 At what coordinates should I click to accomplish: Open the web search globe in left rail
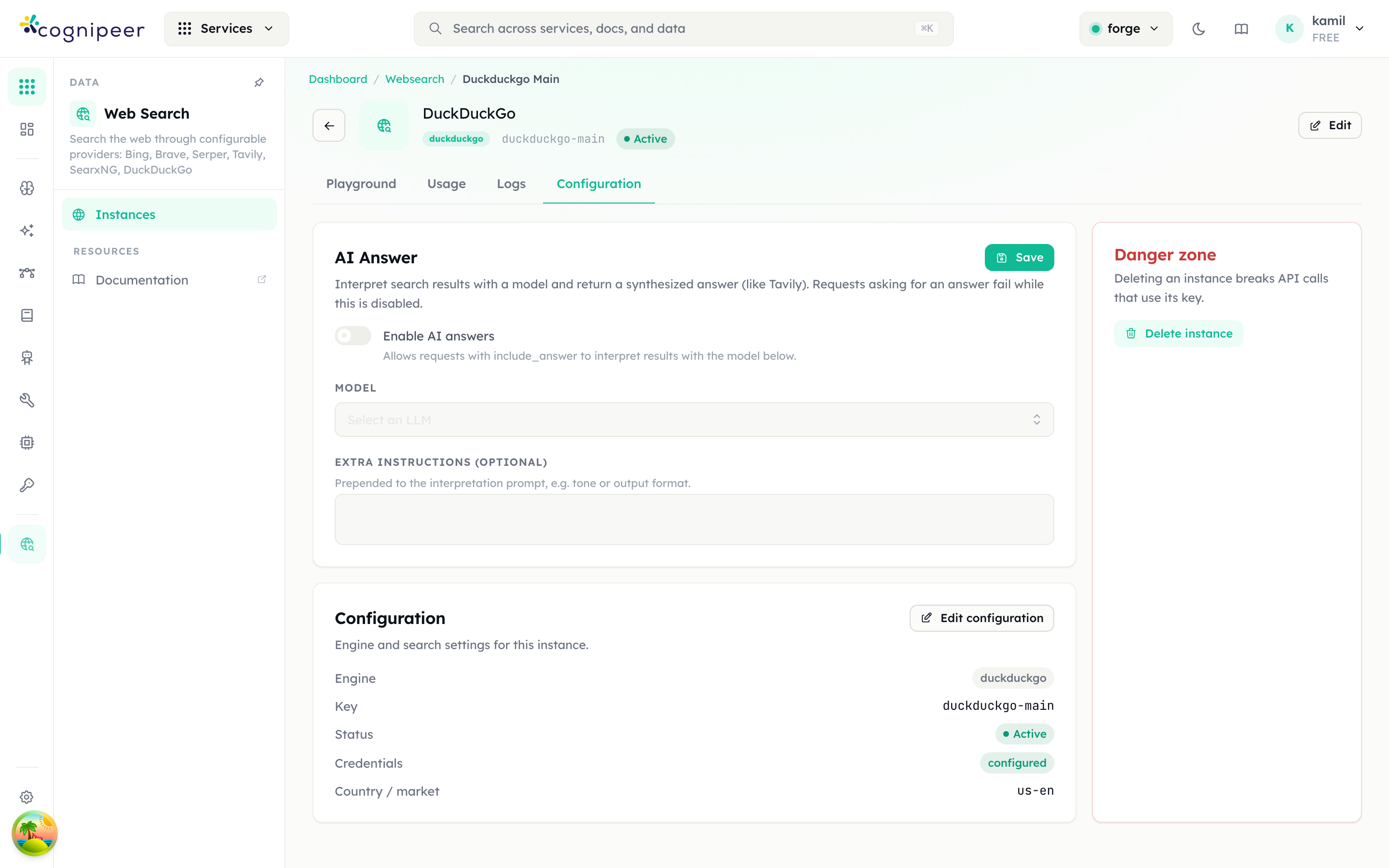pyautogui.click(x=27, y=543)
